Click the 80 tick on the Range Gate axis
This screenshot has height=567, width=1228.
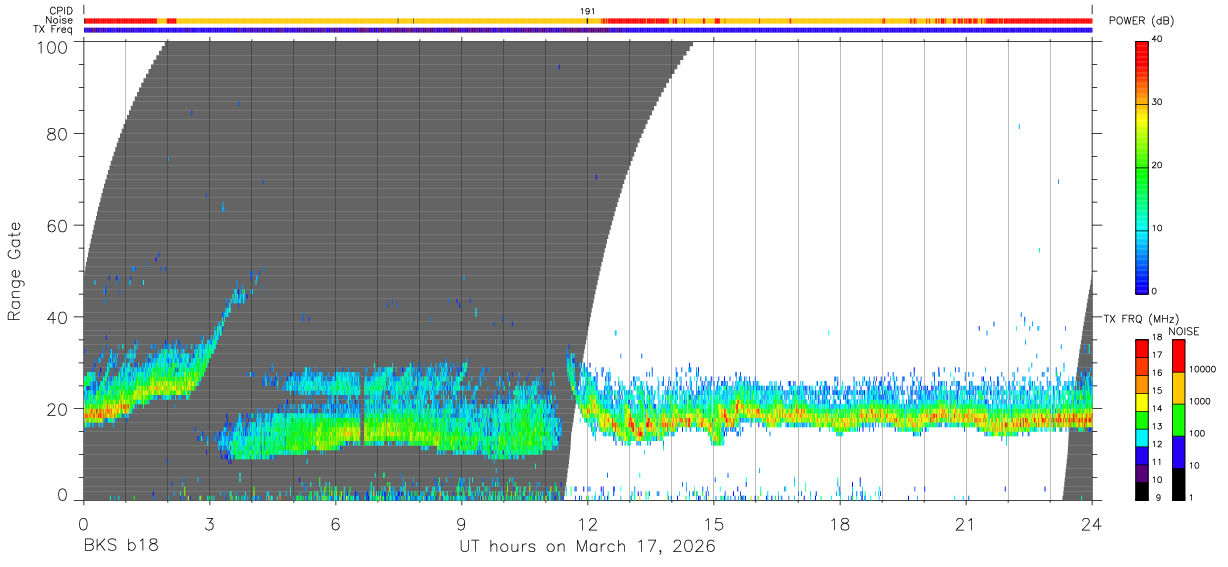(x=58, y=134)
